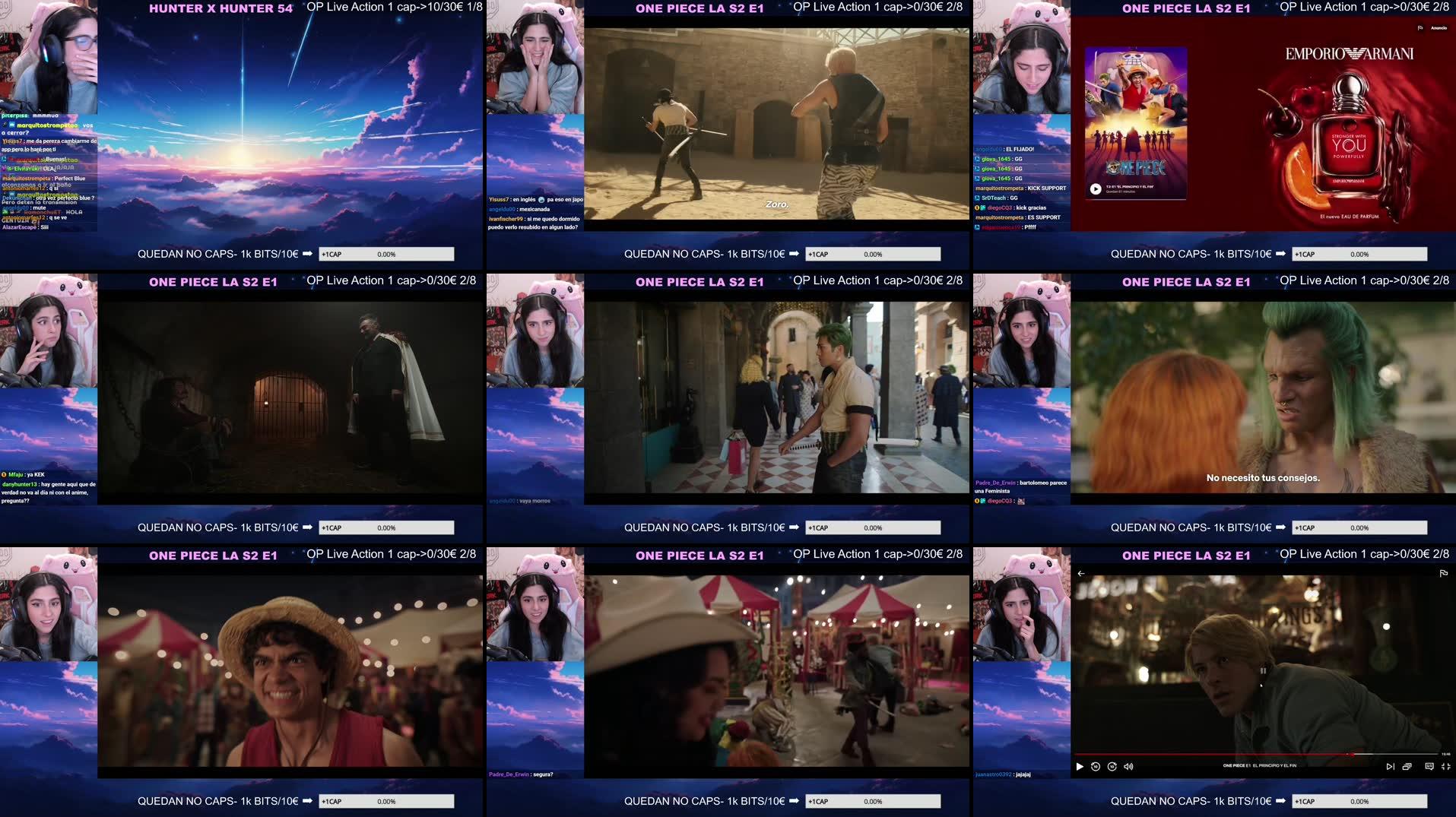1456x817 pixels.
Task: Click chat message 'AlazarEscape : Siii'
Action: click(25, 227)
